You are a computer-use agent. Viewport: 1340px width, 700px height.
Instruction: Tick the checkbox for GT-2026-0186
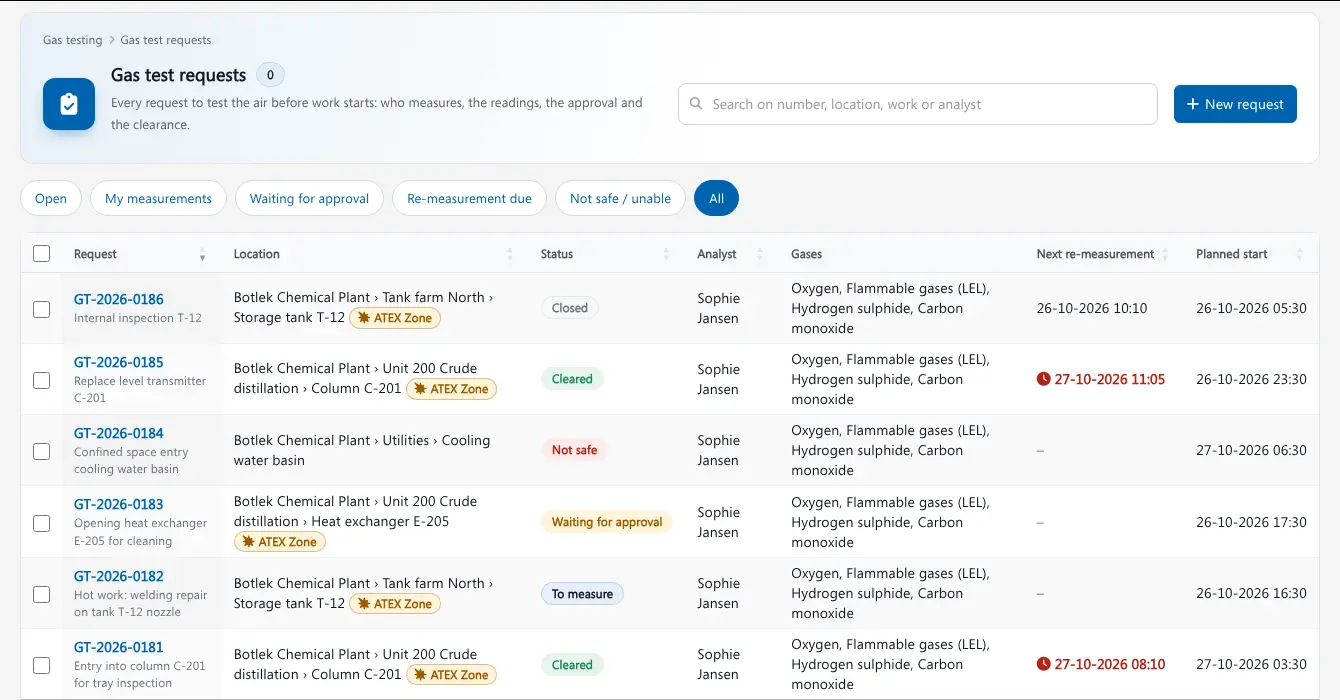41,309
